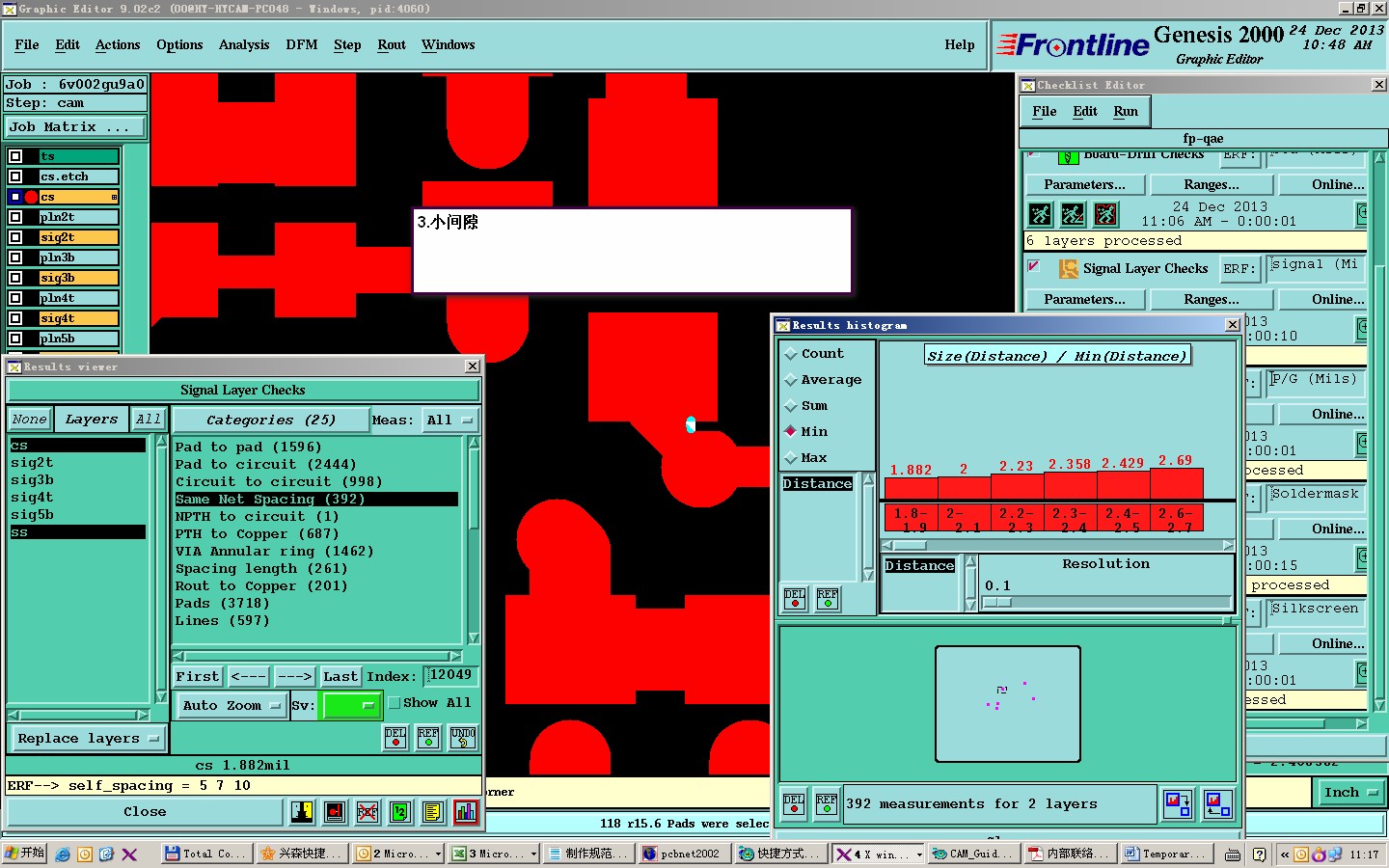Click DEL icon in Results viewer

395,738
